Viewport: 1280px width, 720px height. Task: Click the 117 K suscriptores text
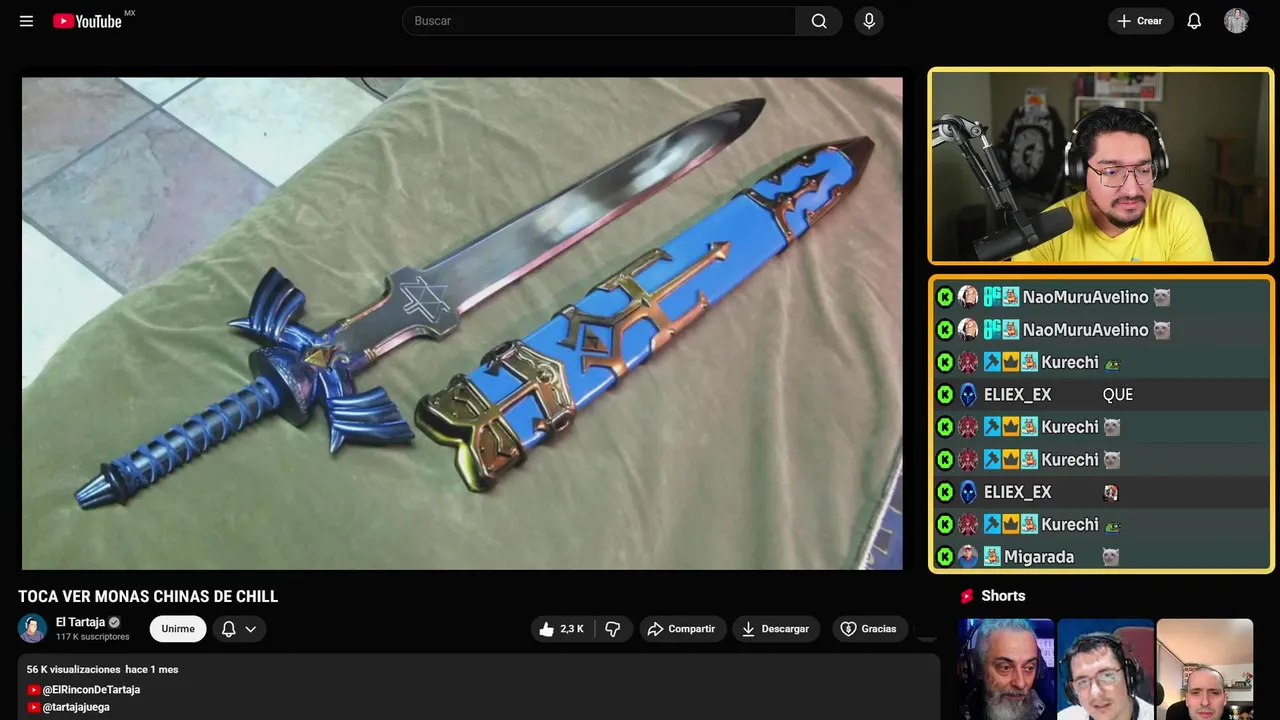[93, 637]
